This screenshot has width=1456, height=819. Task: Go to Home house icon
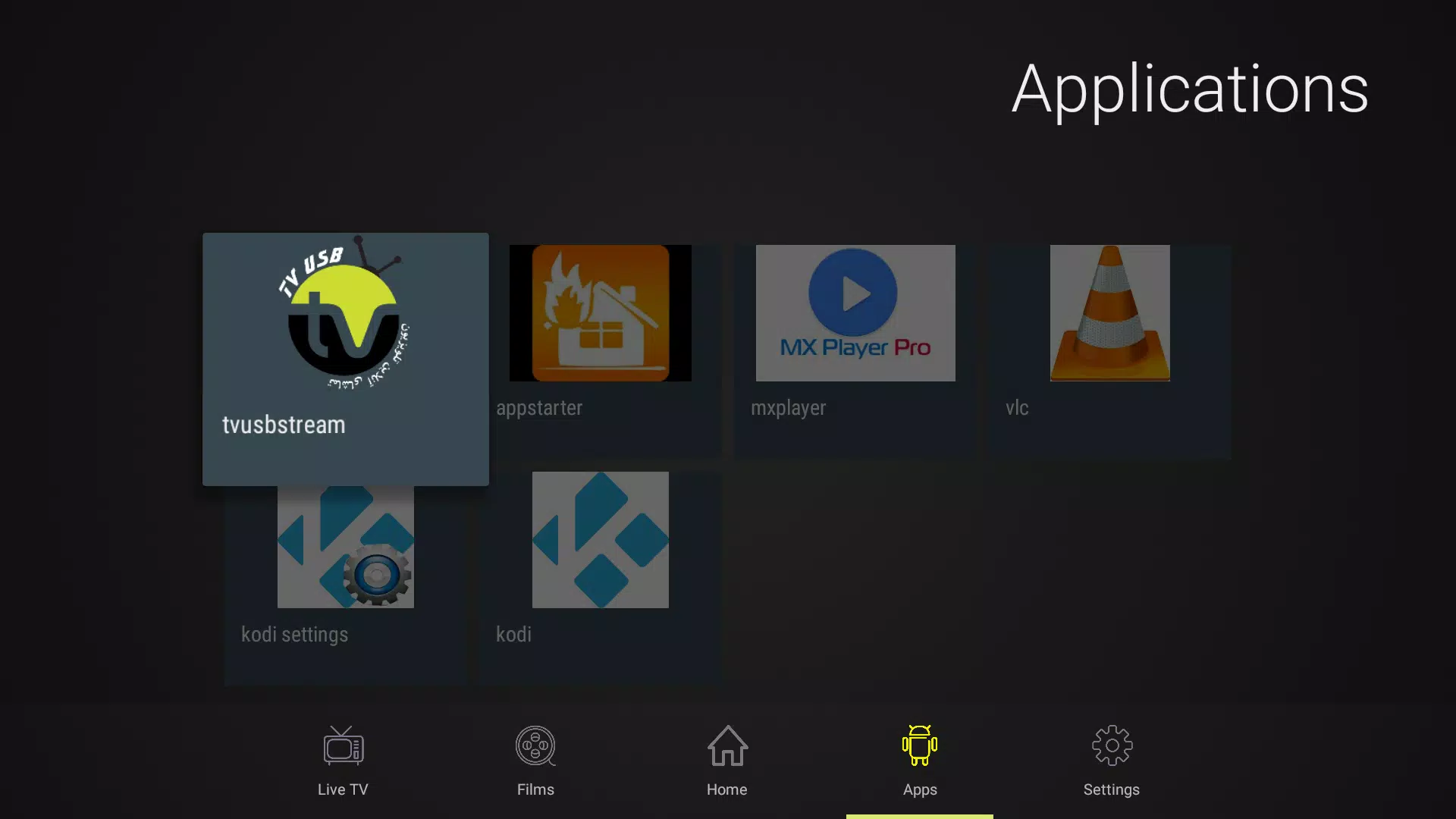pos(727,746)
